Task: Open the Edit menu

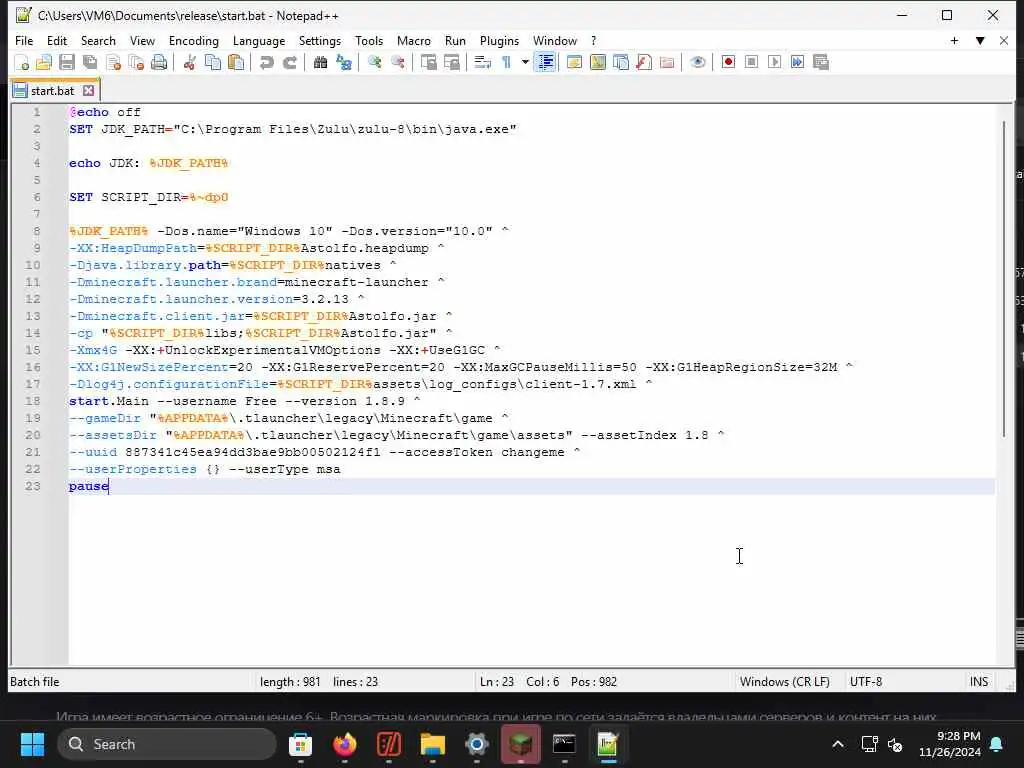Action: (57, 41)
